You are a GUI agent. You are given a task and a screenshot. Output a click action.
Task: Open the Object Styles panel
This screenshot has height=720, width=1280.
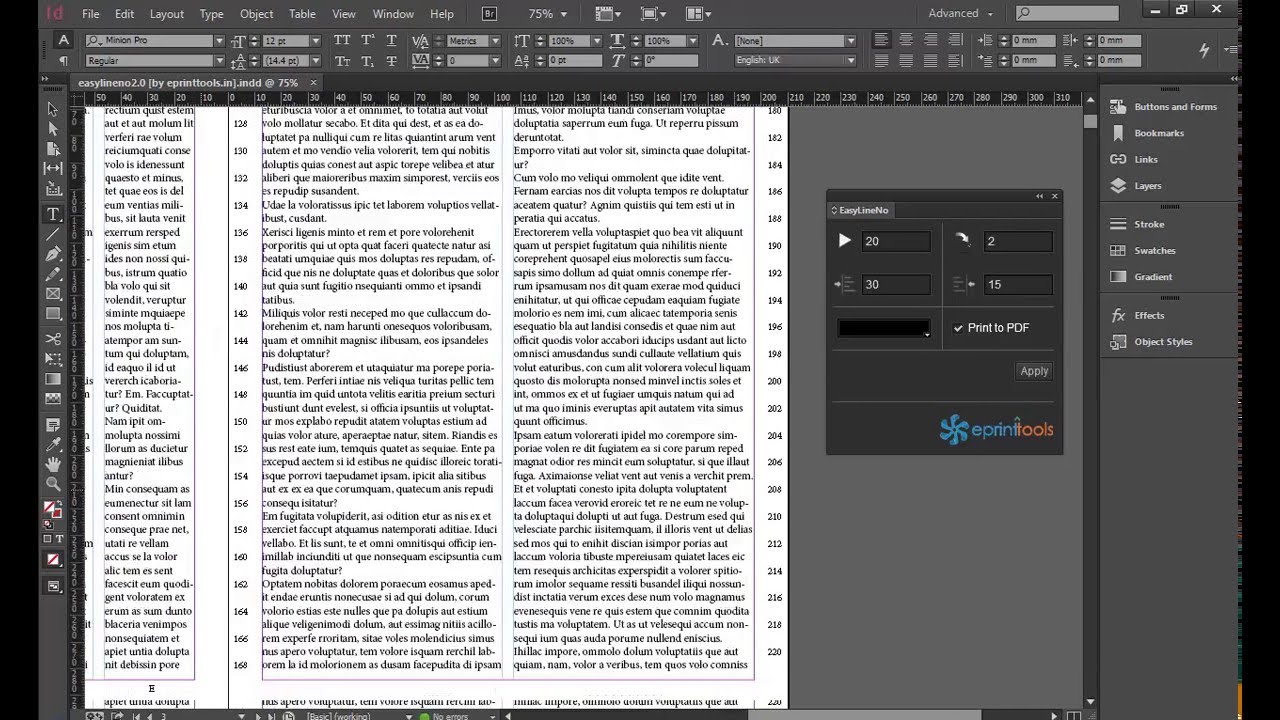[x=1152, y=342]
